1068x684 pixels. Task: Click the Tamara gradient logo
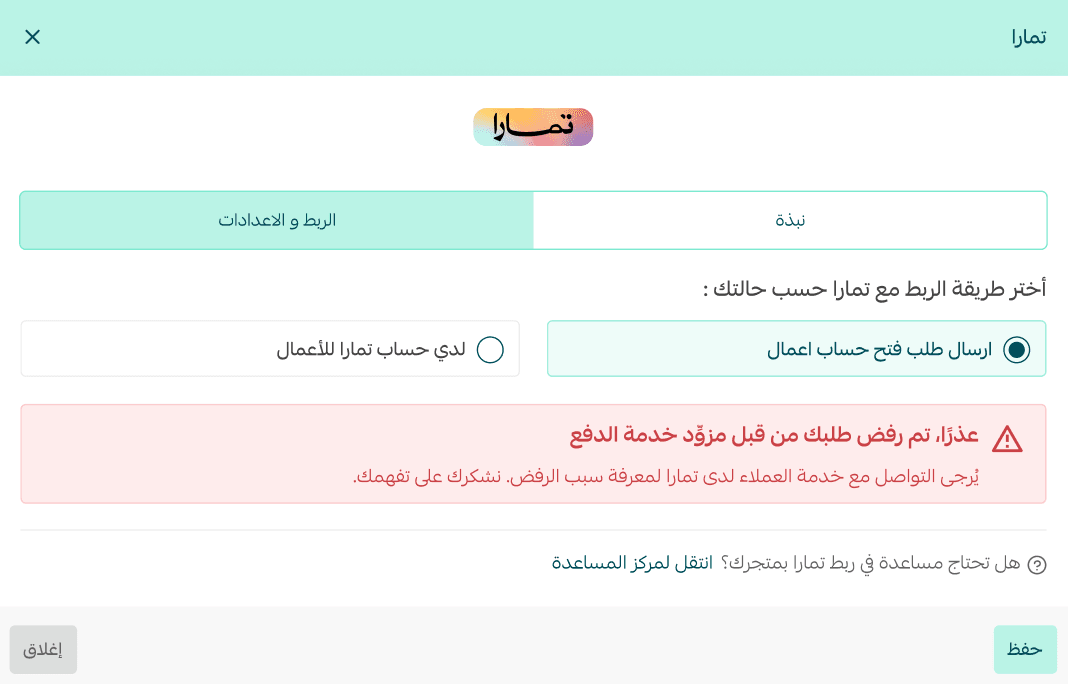pos(533,127)
